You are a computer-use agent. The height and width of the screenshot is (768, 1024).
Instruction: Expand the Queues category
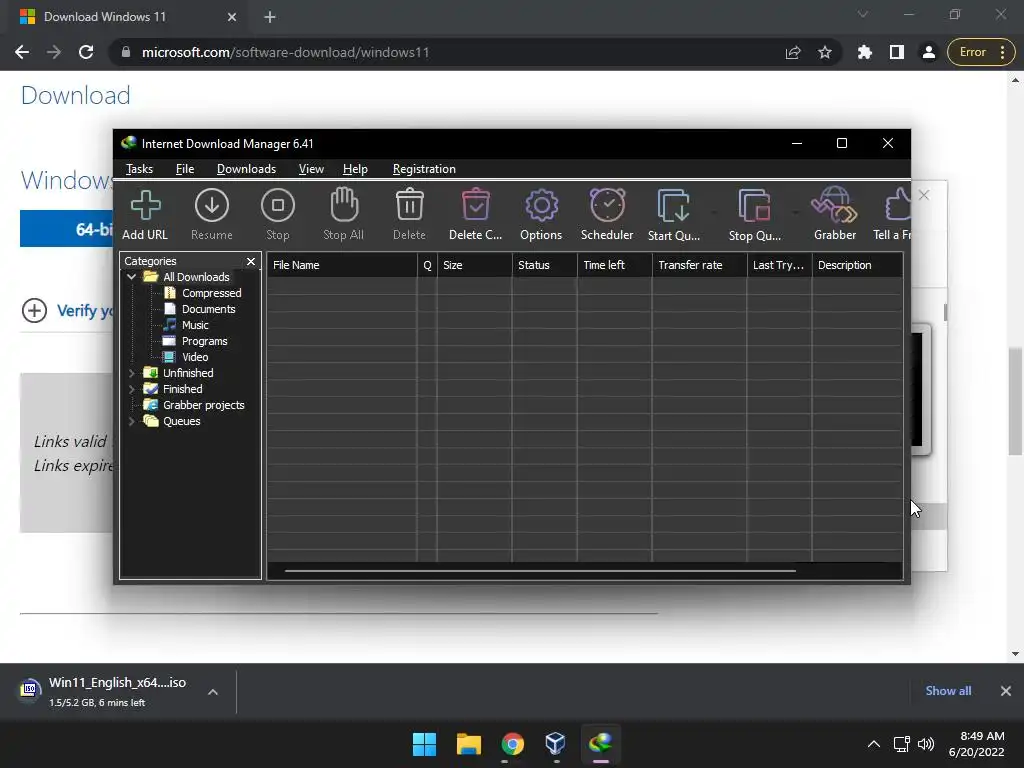(x=131, y=421)
